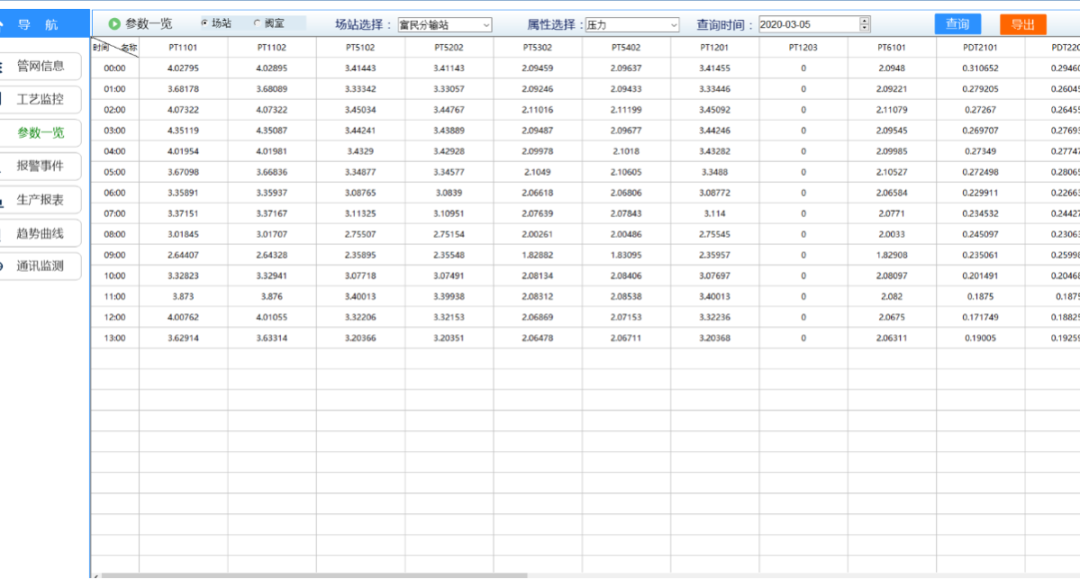1080x579 pixels.
Task: Open the 管网信息 navigation item
Action: (40, 66)
